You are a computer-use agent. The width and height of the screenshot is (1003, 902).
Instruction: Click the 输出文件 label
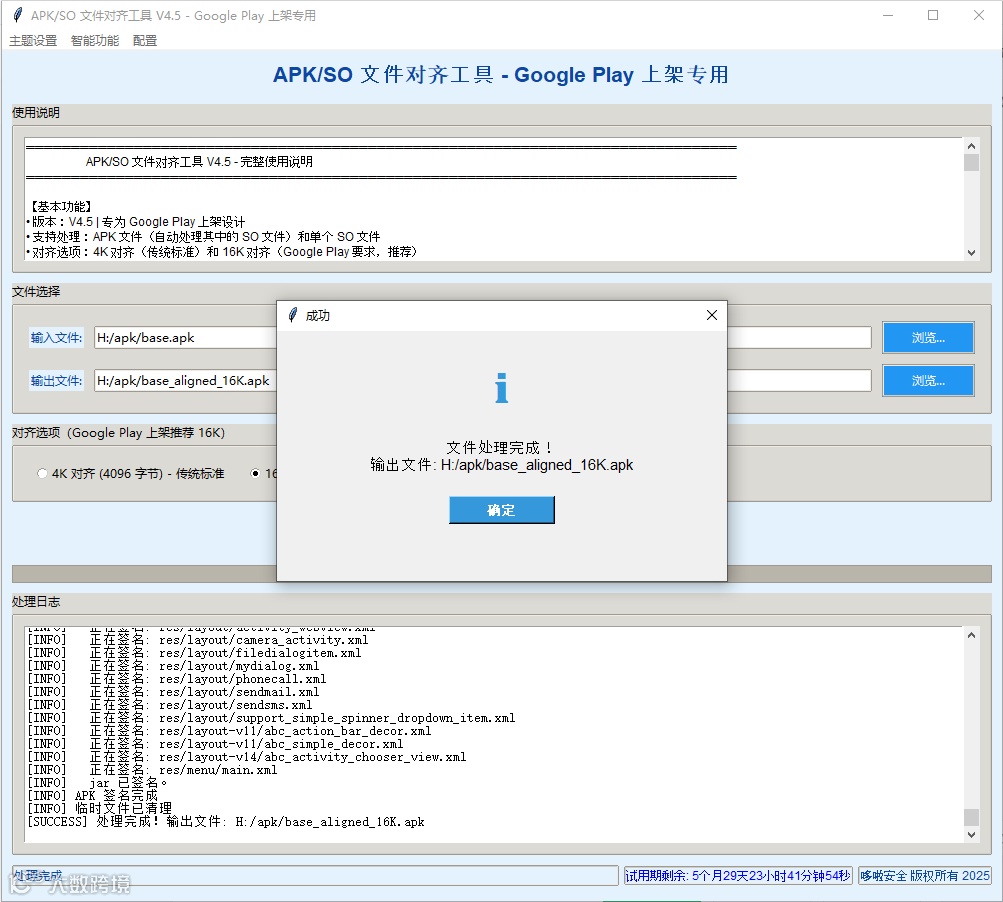pyautogui.click(x=56, y=381)
